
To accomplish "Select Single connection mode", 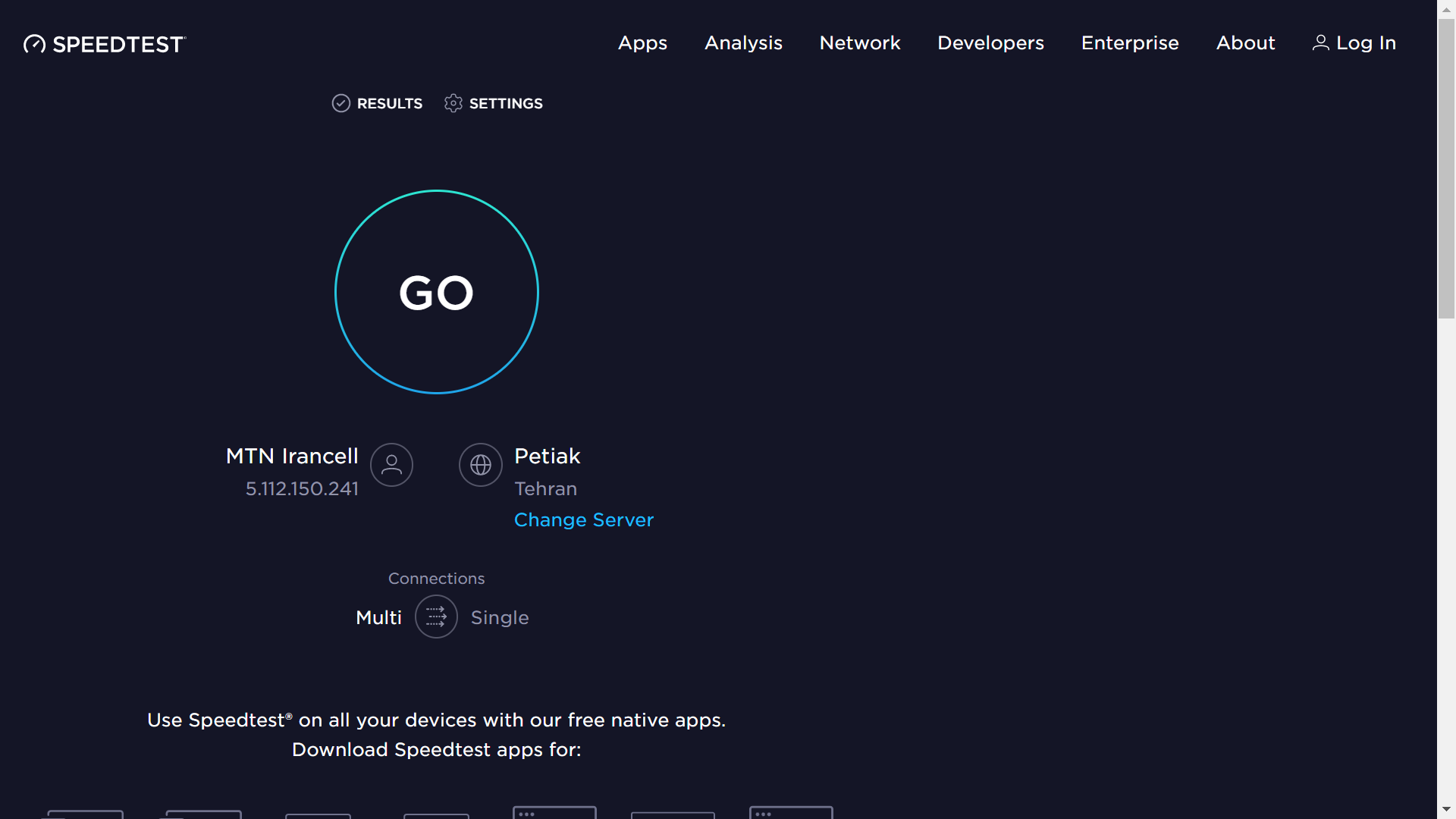I will (500, 618).
